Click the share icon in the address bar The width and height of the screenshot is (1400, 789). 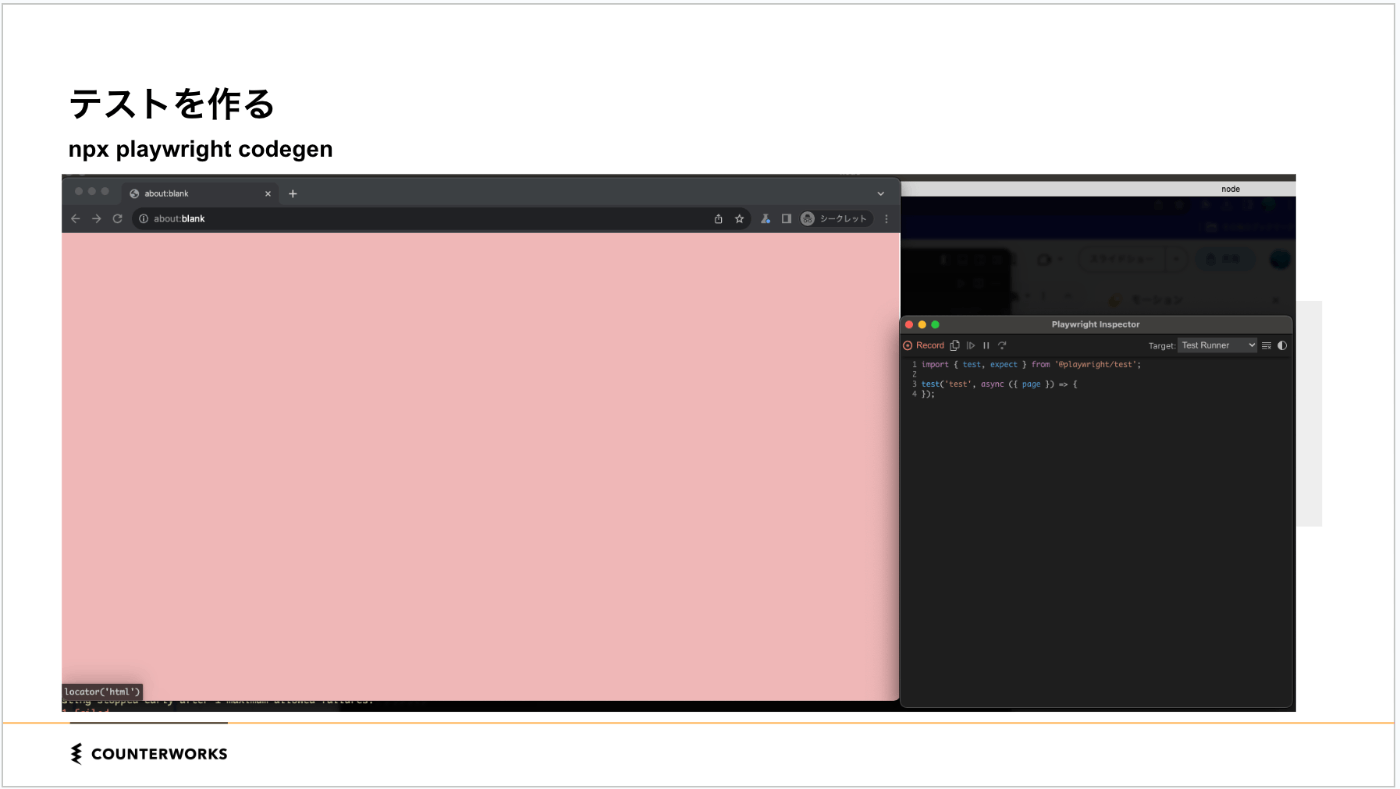coord(718,218)
